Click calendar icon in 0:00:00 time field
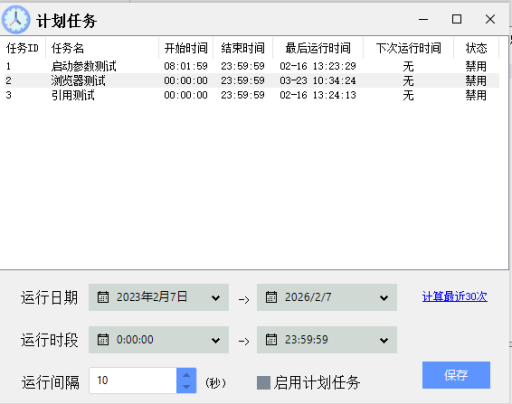The width and height of the screenshot is (512, 404). coord(103,340)
